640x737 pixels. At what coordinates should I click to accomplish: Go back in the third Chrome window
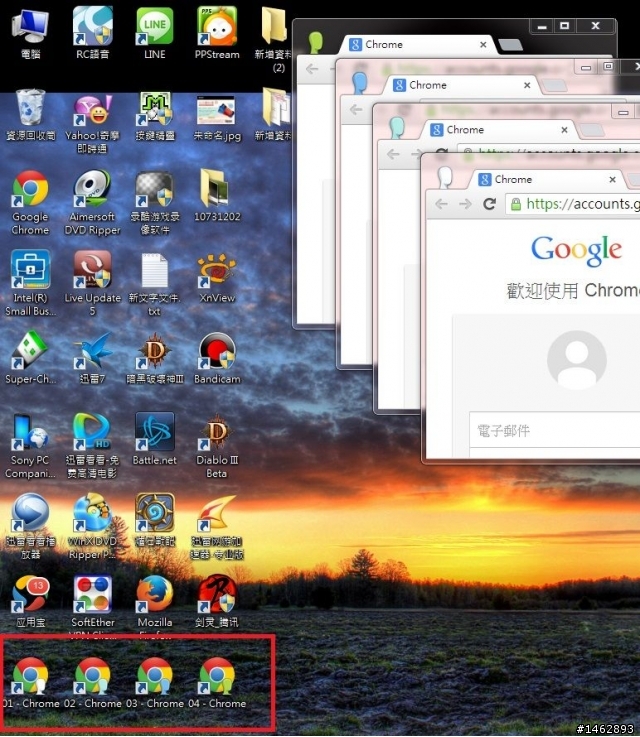tap(393, 154)
